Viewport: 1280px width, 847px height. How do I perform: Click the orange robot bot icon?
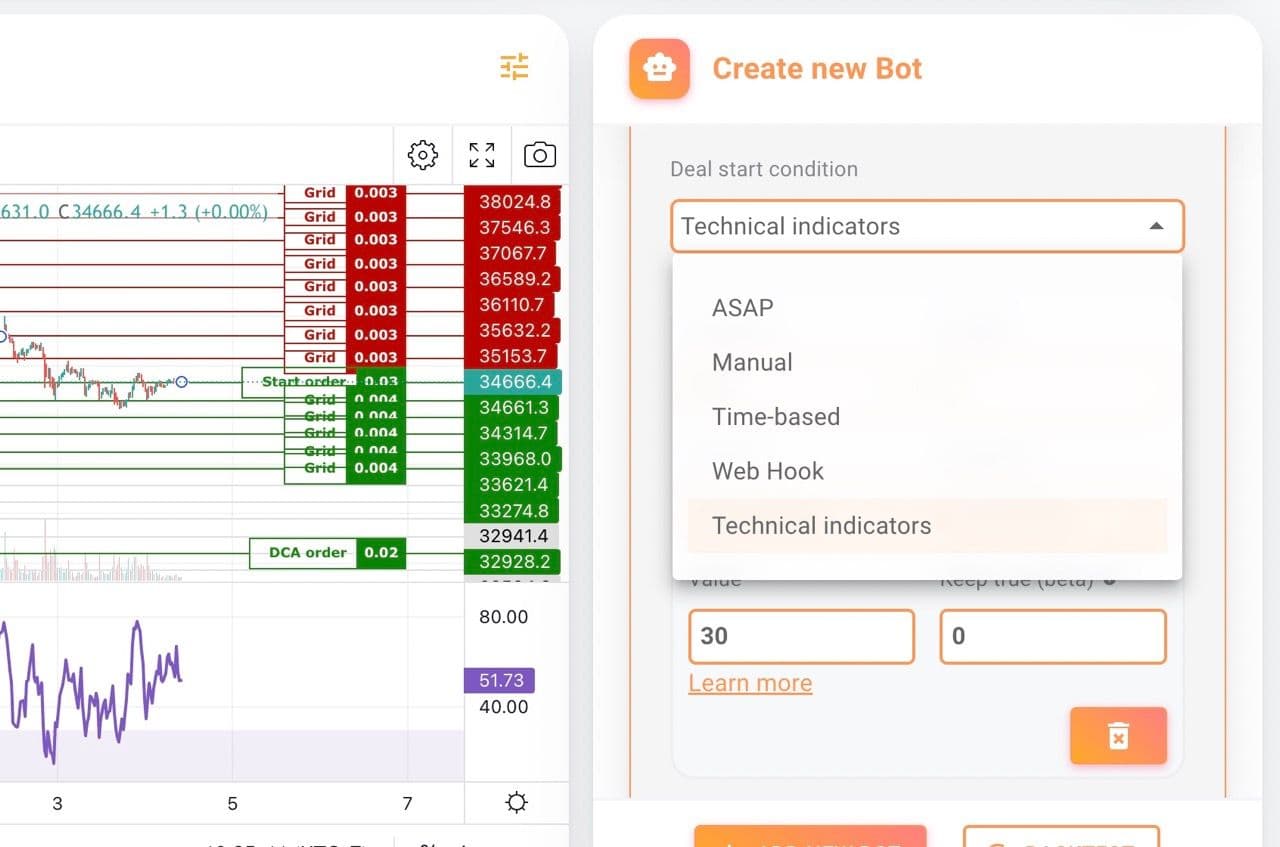pyautogui.click(x=659, y=69)
